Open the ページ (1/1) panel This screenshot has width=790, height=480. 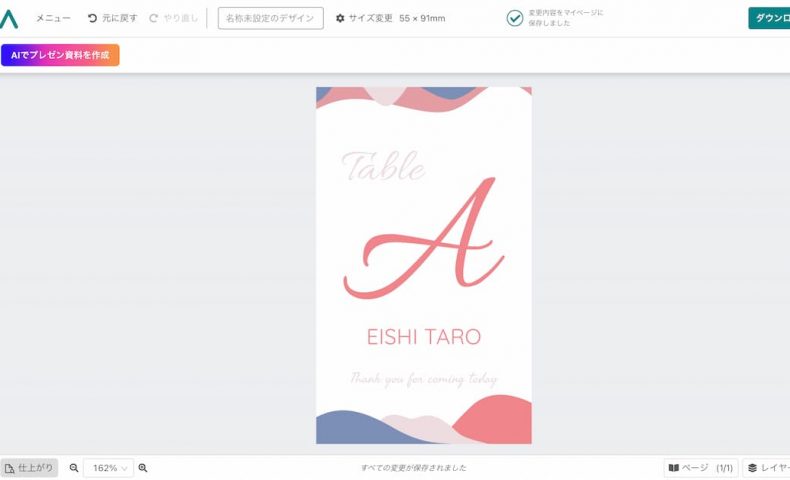coord(701,468)
